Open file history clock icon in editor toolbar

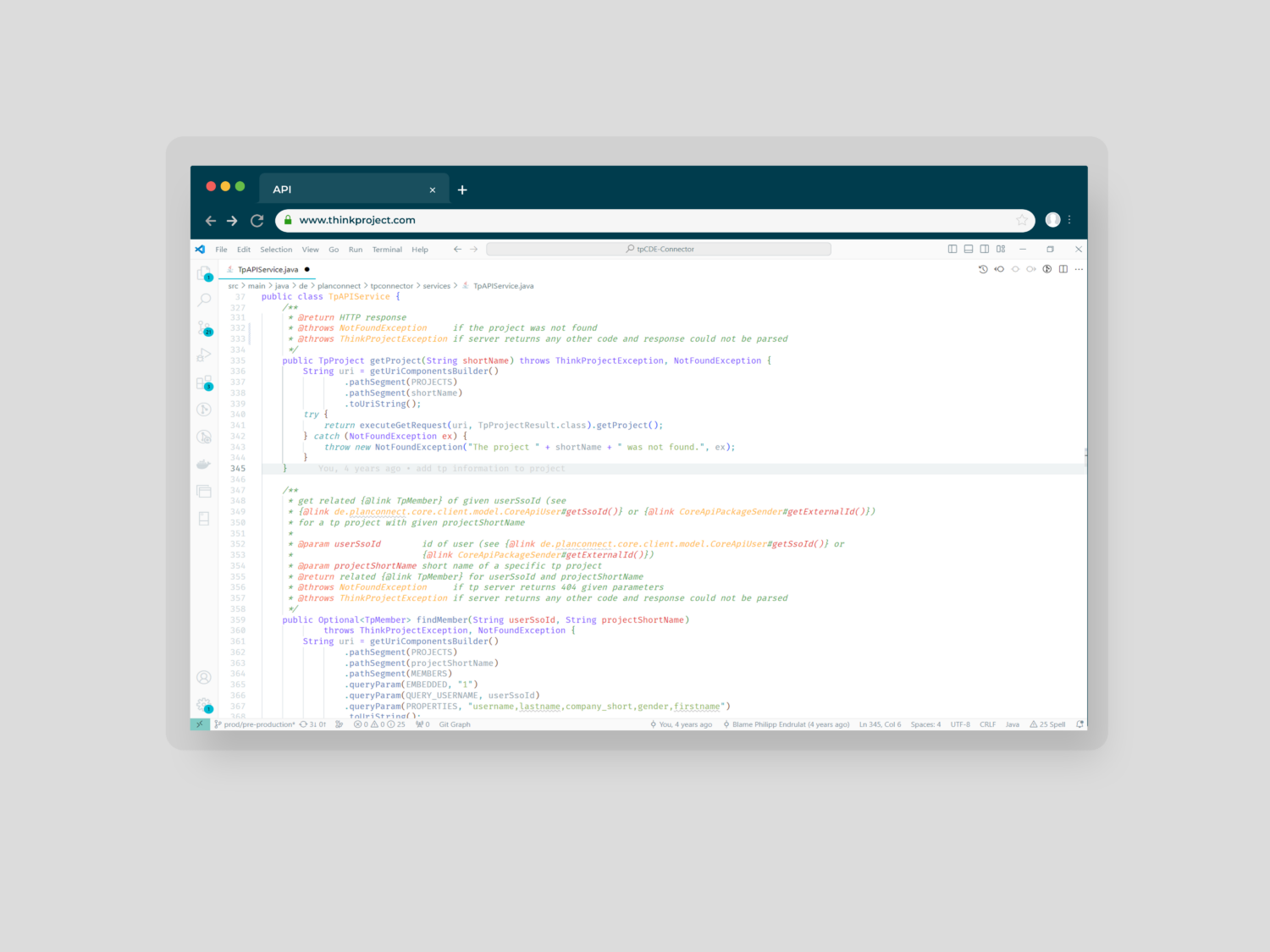(x=983, y=269)
